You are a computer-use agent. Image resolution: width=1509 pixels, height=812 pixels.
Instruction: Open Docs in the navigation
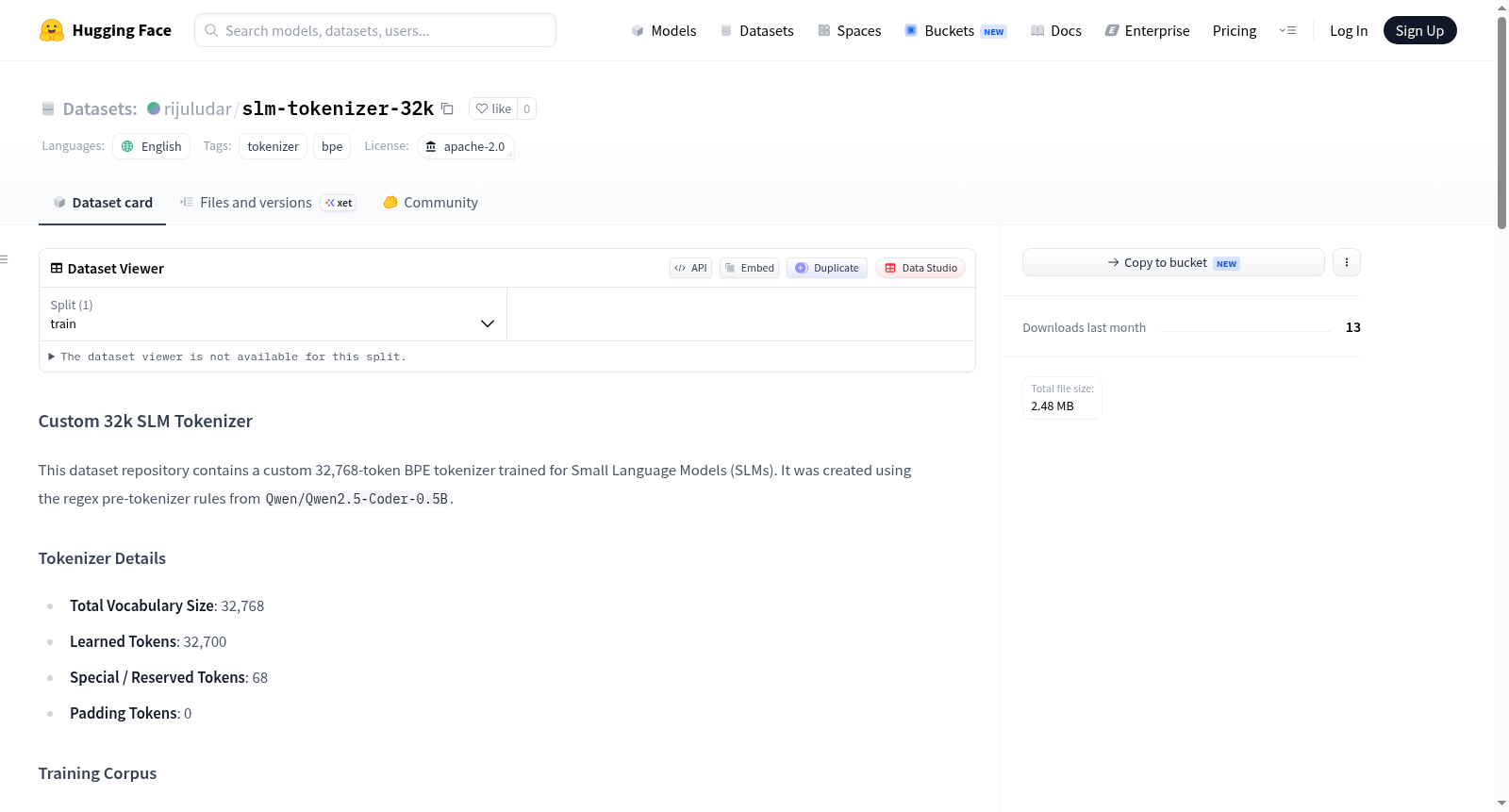[1056, 30]
